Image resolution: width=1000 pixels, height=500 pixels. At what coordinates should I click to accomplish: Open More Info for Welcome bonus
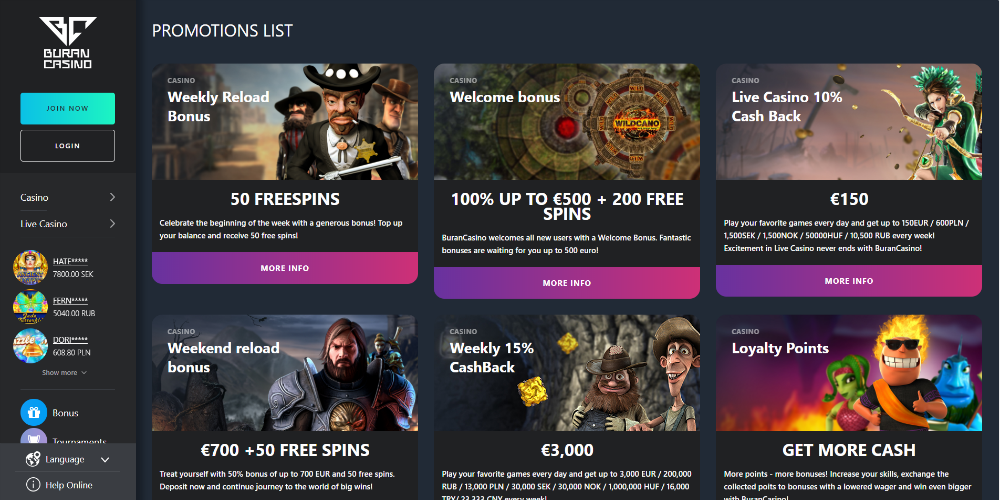(x=567, y=283)
